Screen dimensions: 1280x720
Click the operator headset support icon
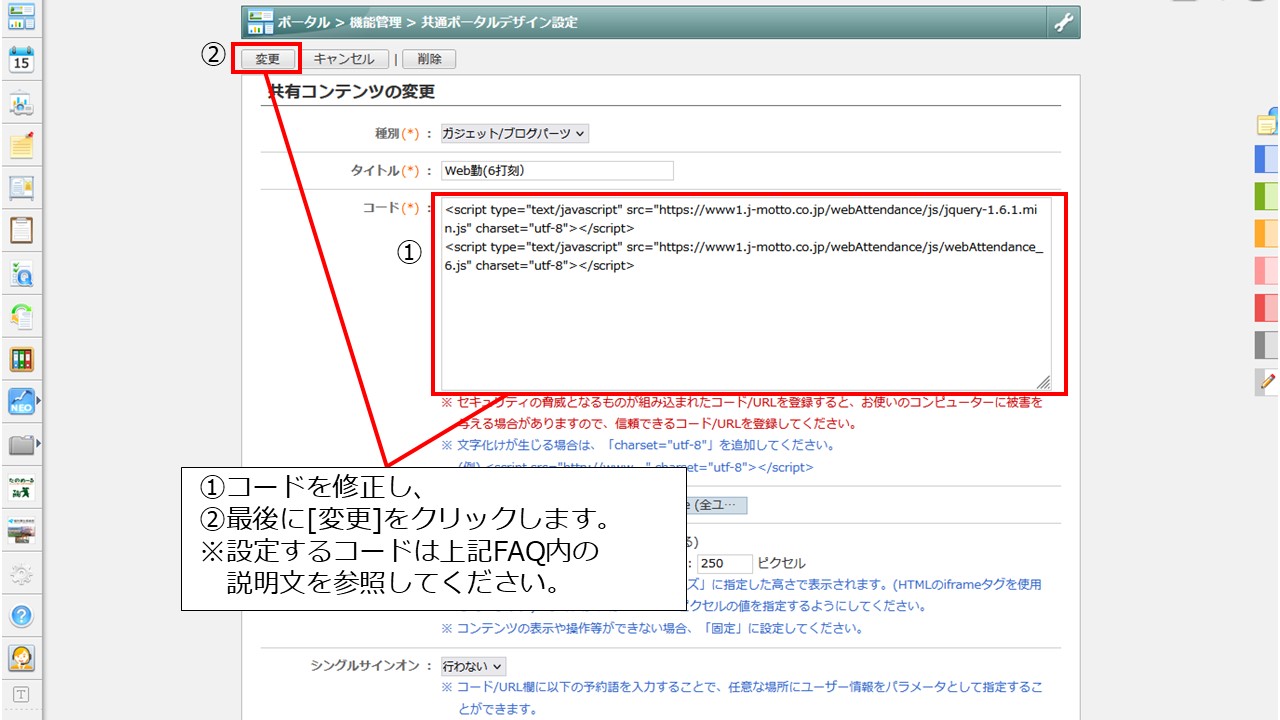pyautogui.click(x=21, y=657)
